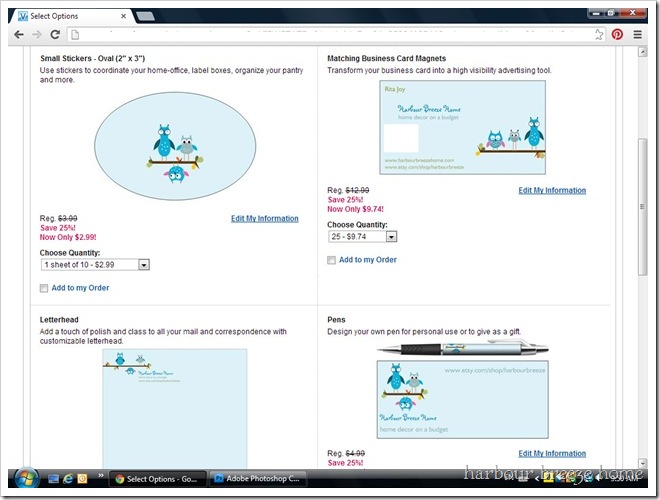The image size is (660, 500).
Task: Click the browser back arrow
Action: (19, 35)
